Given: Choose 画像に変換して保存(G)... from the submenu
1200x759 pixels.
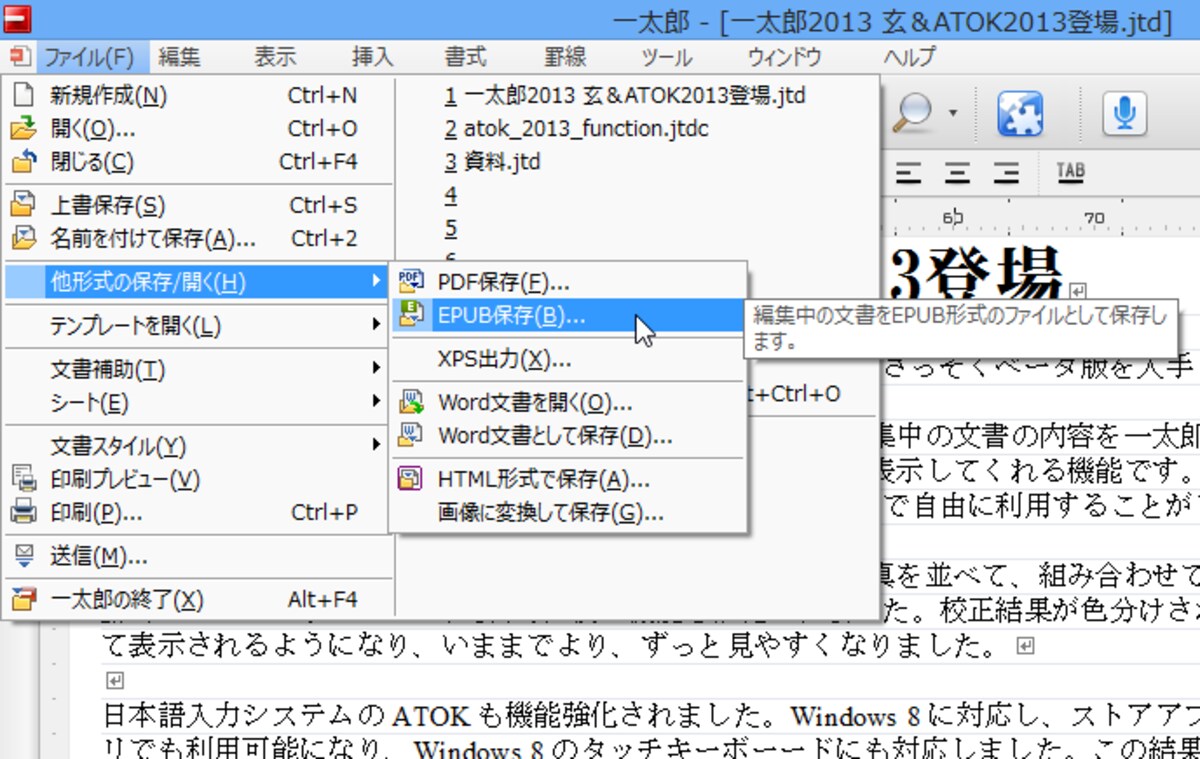Looking at the screenshot, I should coord(567,513).
